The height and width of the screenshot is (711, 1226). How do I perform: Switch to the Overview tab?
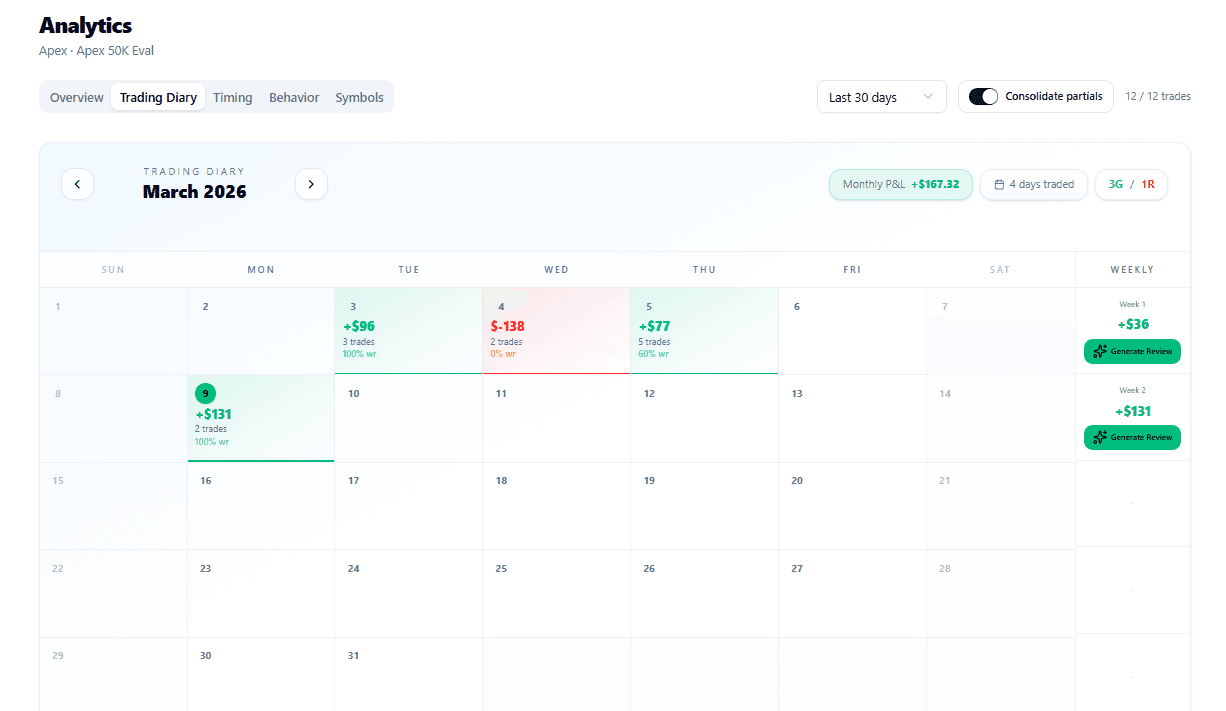(x=77, y=97)
